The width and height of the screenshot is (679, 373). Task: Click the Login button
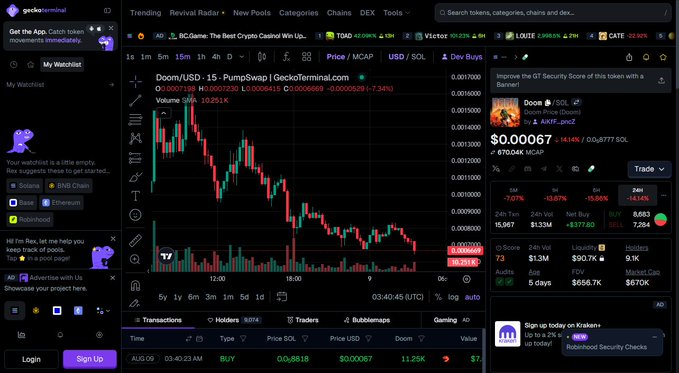click(x=31, y=359)
